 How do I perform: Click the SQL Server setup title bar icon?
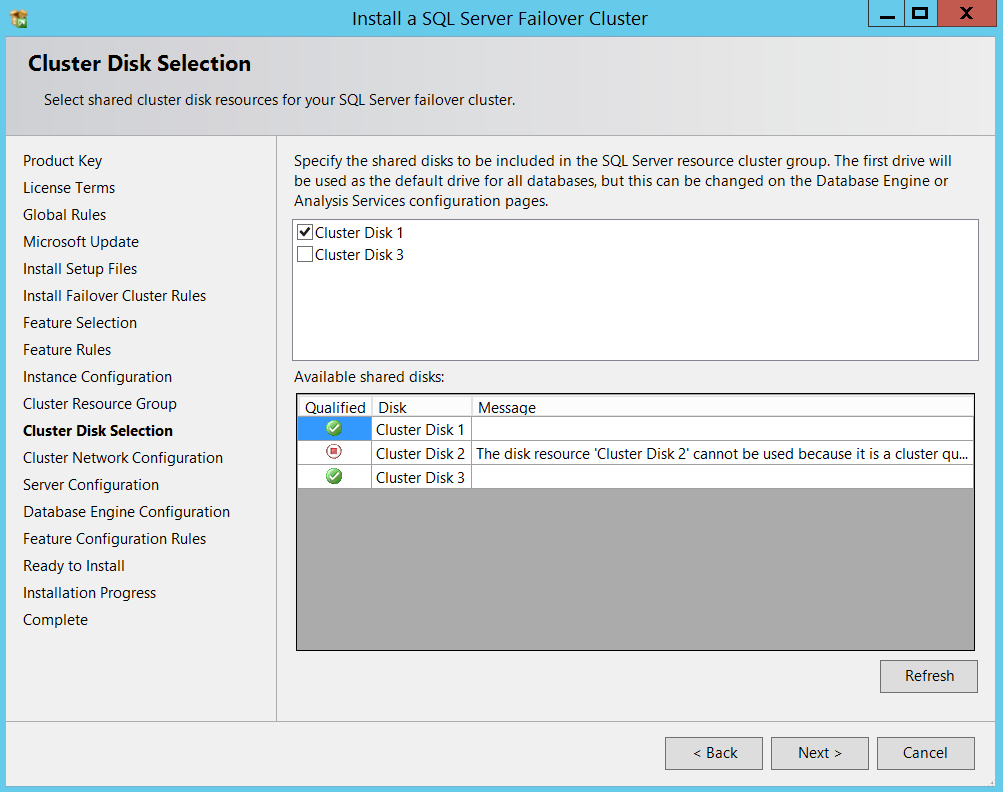(x=18, y=18)
